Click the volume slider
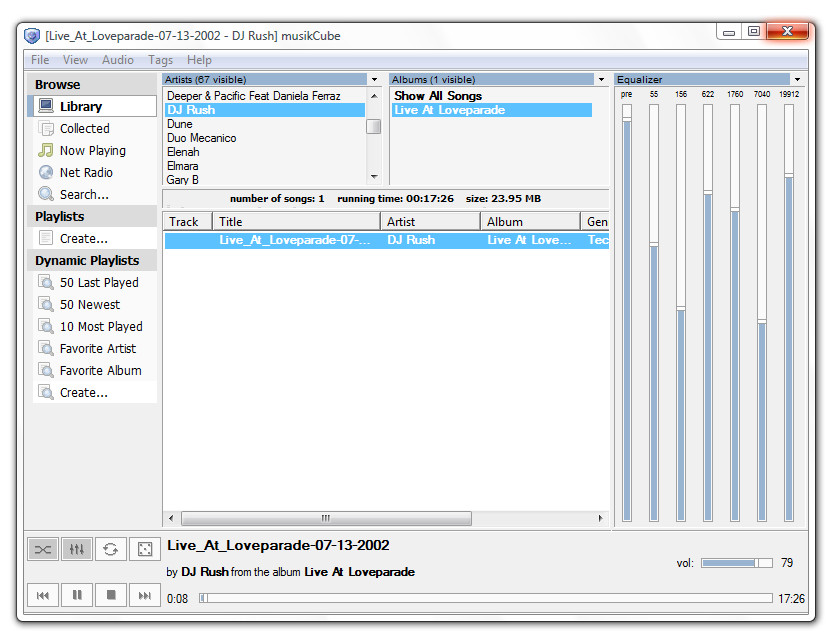This screenshot has width=838, height=639. 737,563
